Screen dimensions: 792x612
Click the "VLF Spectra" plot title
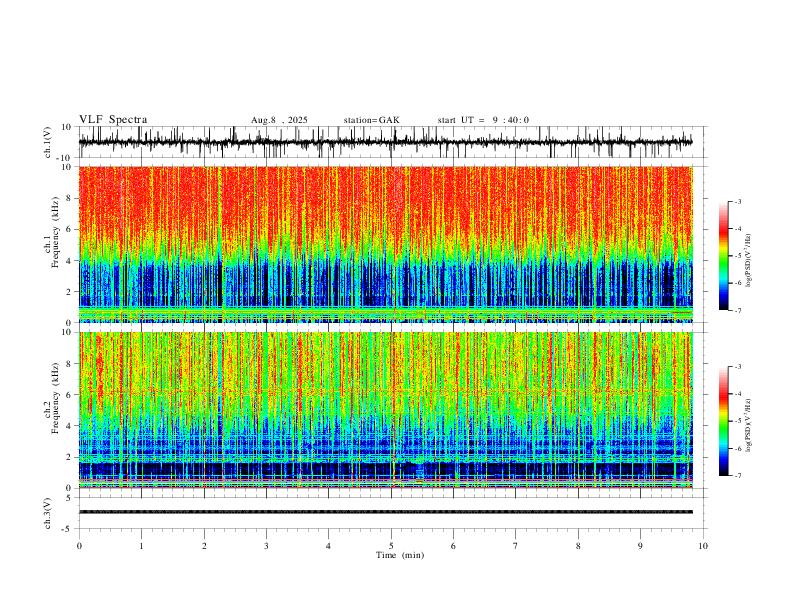point(113,120)
